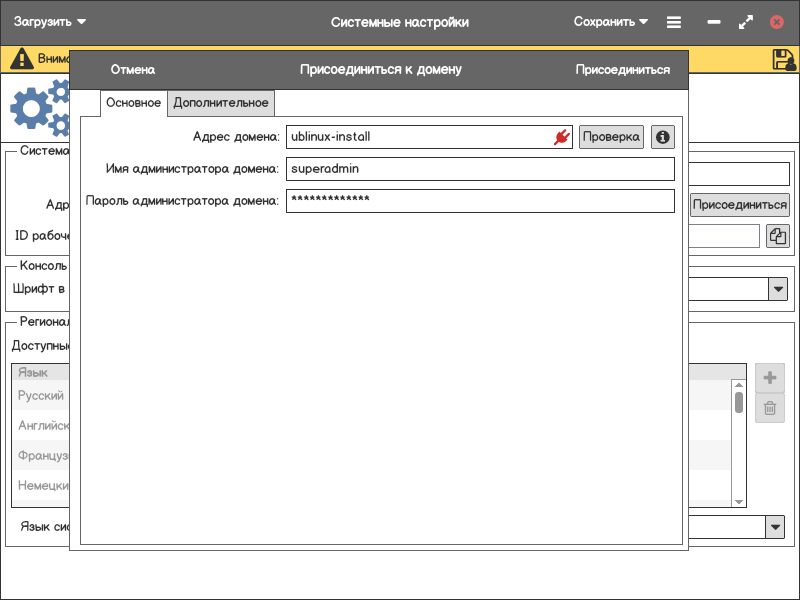Click Отмена in dialog header
Screen dimensions: 800x600
(133, 70)
